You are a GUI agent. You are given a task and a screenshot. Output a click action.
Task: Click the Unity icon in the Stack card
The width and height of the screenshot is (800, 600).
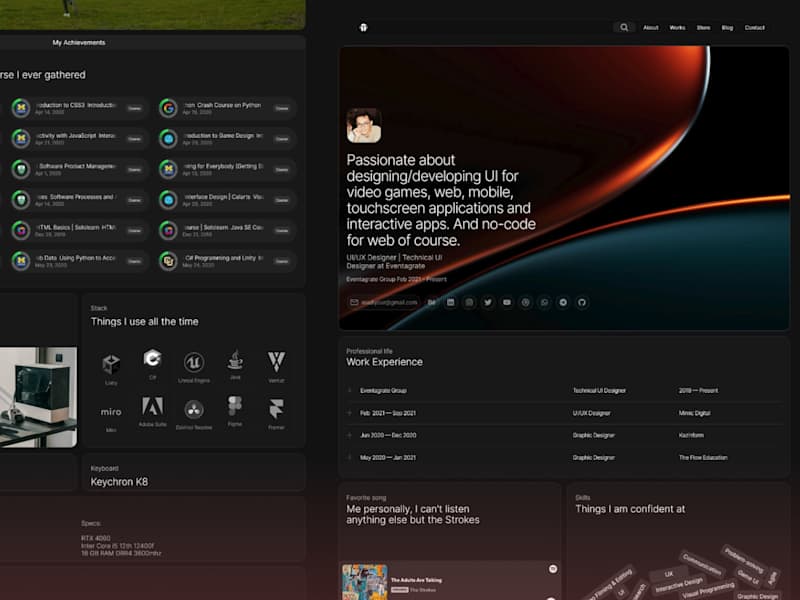click(x=111, y=364)
